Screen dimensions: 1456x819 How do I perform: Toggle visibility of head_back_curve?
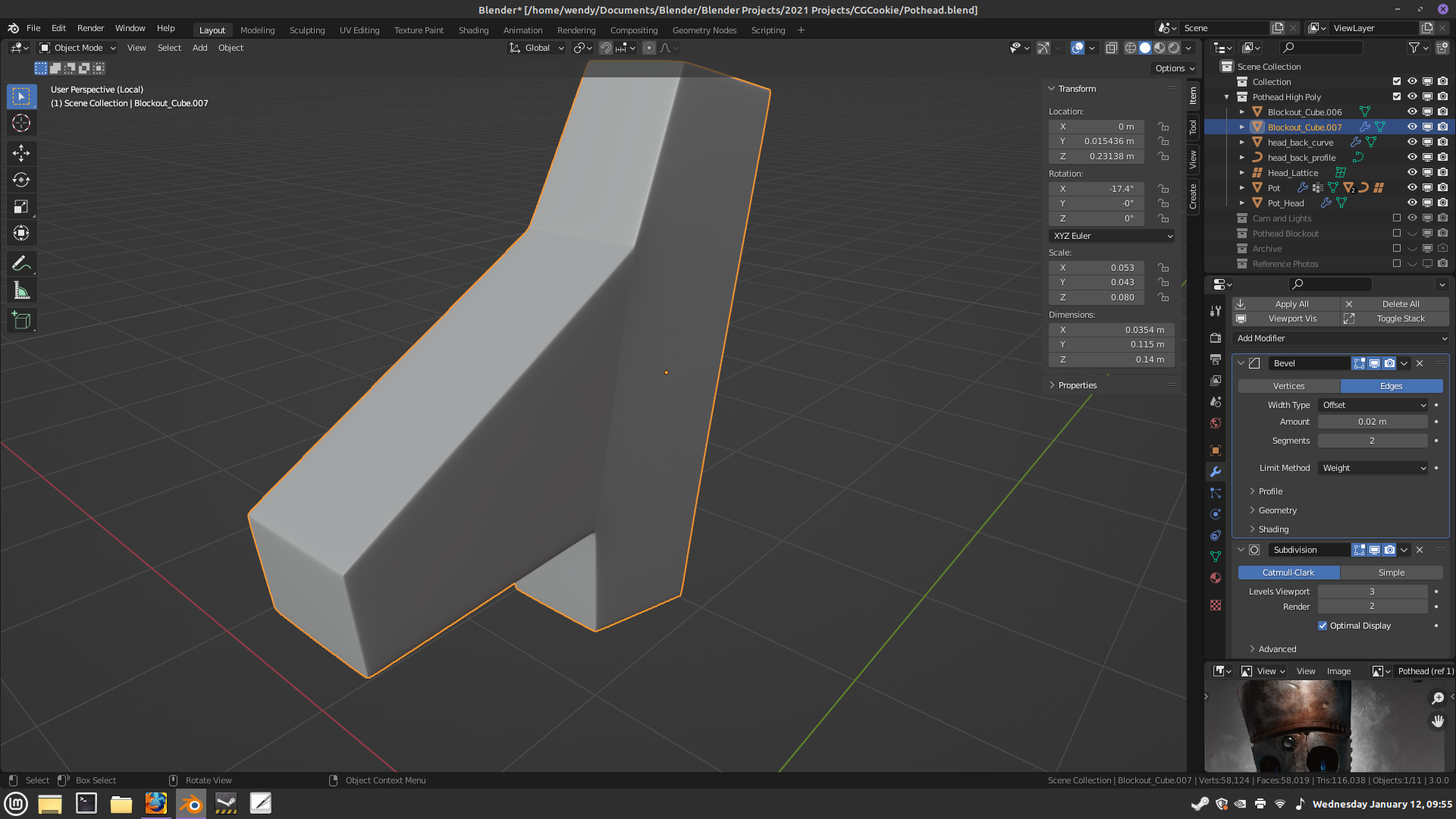coord(1412,142)
